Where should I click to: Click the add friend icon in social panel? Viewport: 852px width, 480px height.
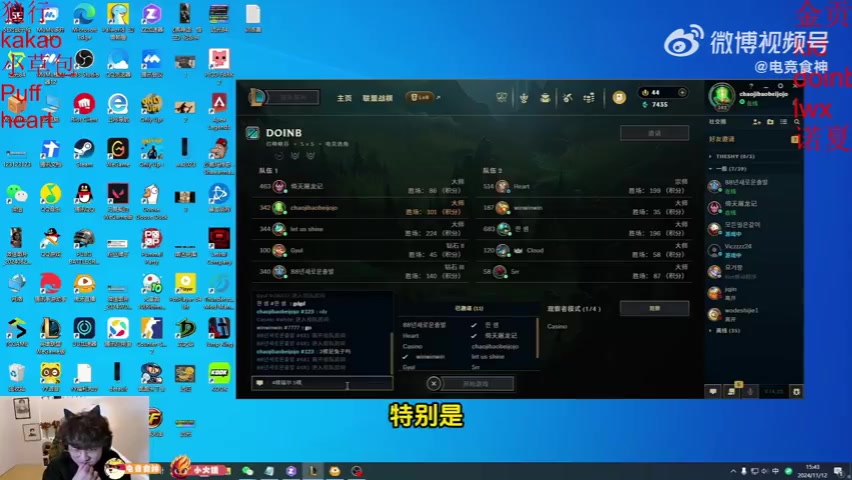(x=756, y=122)
